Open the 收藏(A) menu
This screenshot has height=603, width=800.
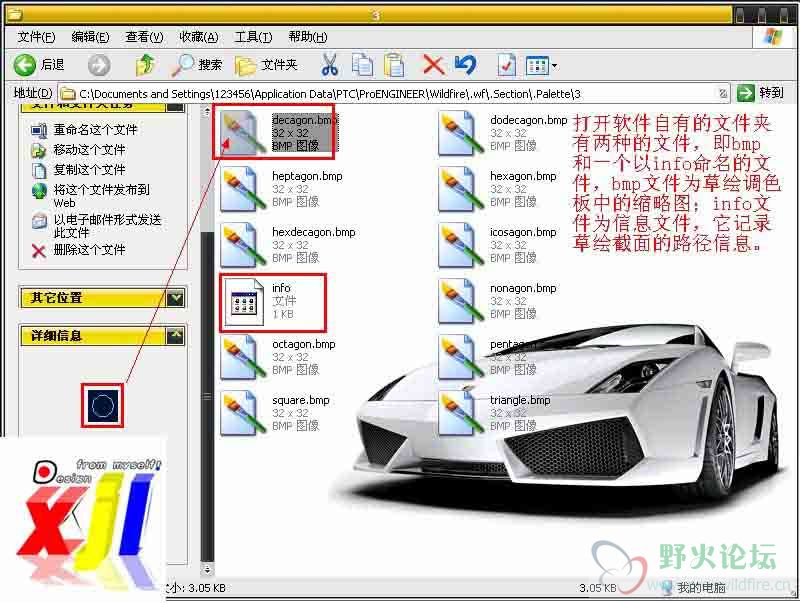click(198, 37)
